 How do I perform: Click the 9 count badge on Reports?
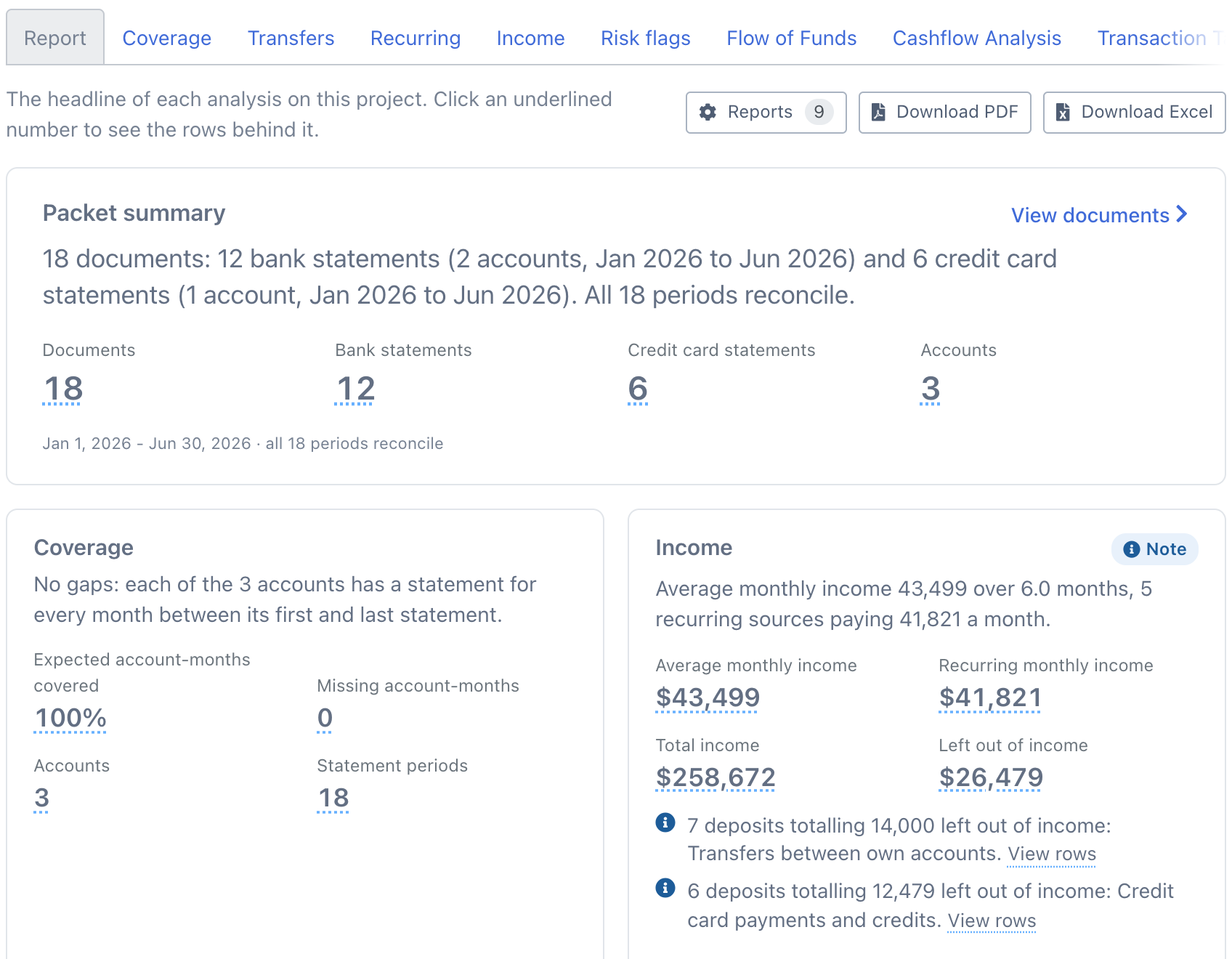tap(819, 112)
